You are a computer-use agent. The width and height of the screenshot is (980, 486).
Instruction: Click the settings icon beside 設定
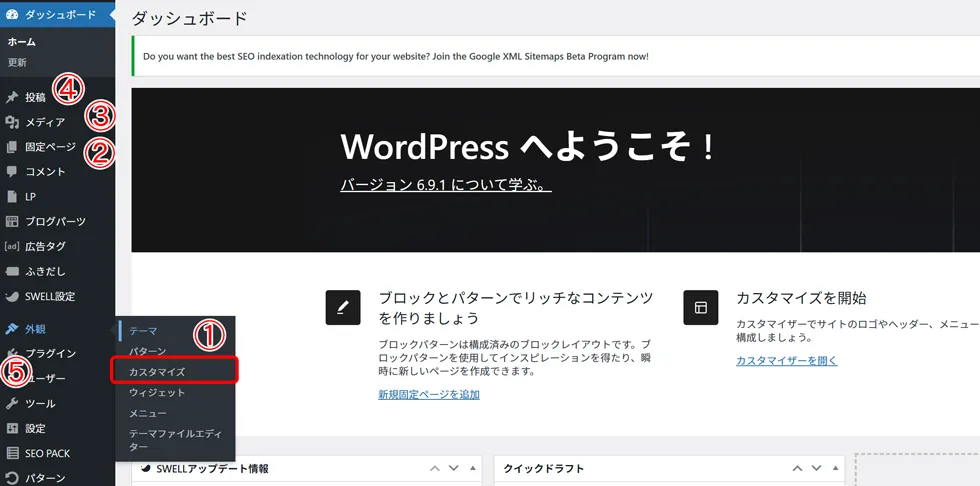click(x=12, y=429)
